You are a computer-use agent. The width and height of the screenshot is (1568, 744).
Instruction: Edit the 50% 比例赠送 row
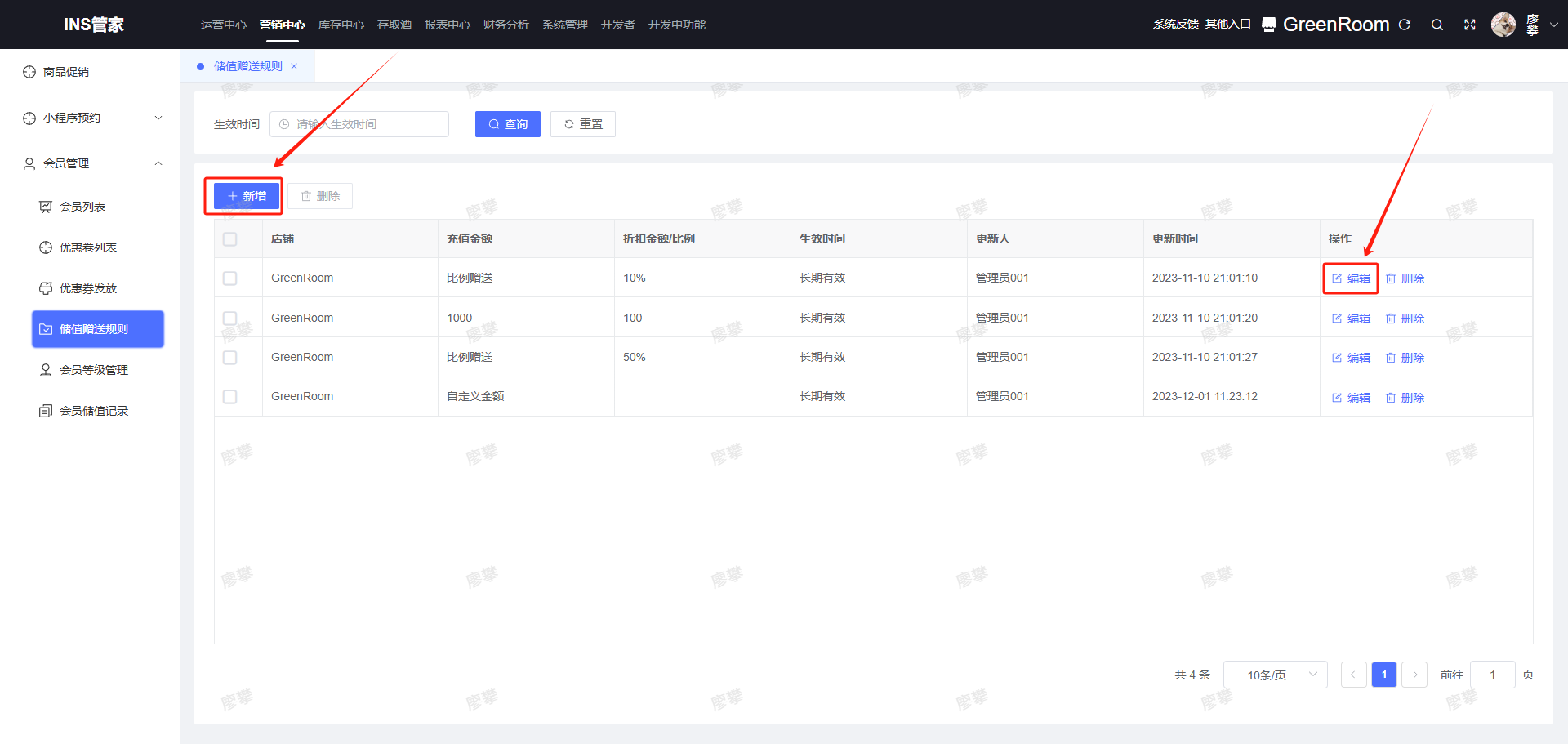(x=1352, y=358)
